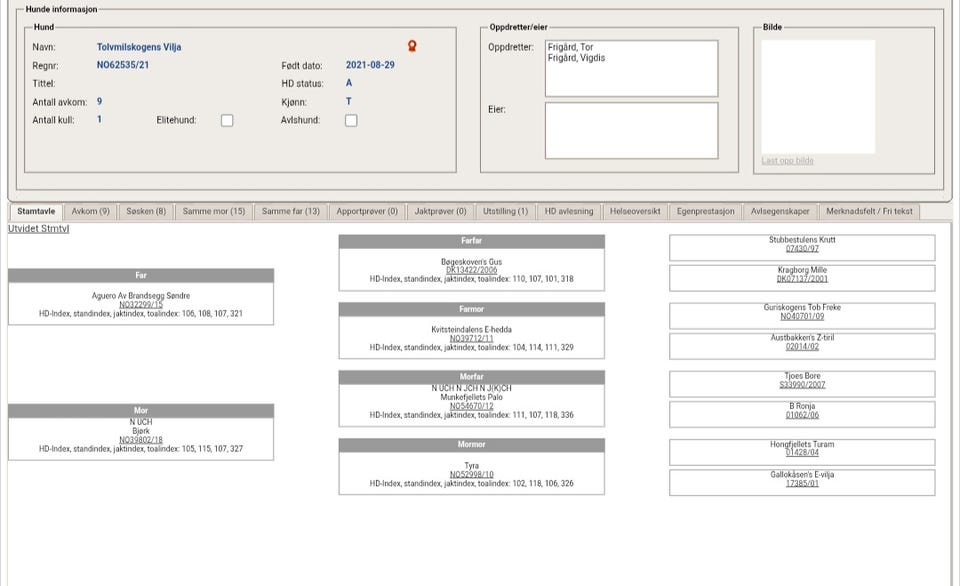Click name Aguero Av Brandsegg Søndre

tap(141, 296)
